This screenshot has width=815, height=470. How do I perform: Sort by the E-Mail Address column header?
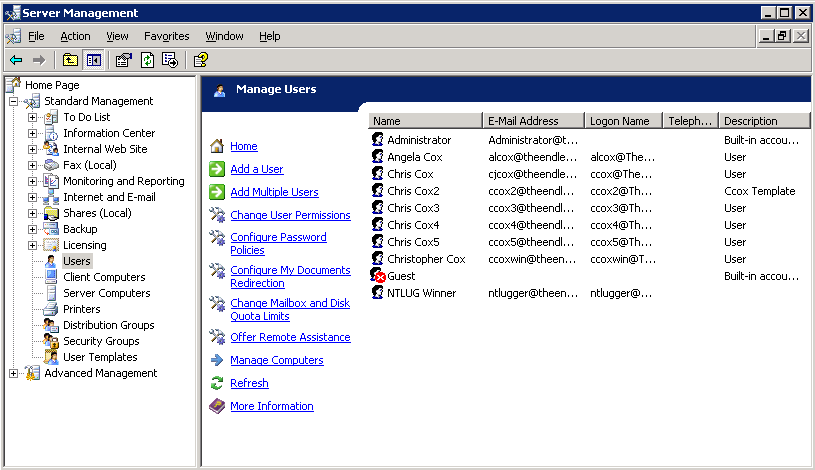533,121
